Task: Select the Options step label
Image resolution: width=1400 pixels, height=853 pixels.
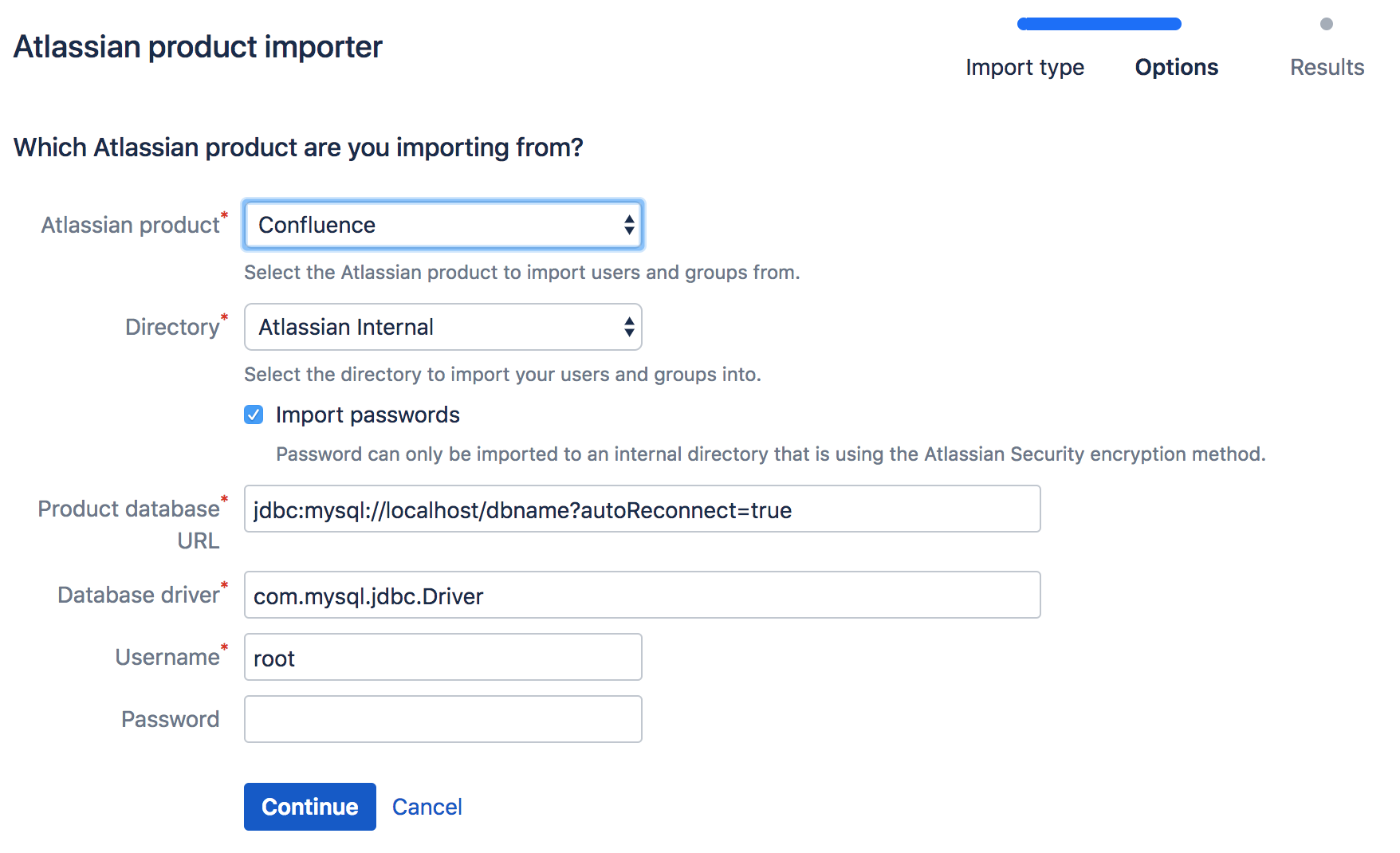Action: point(1176,67)
